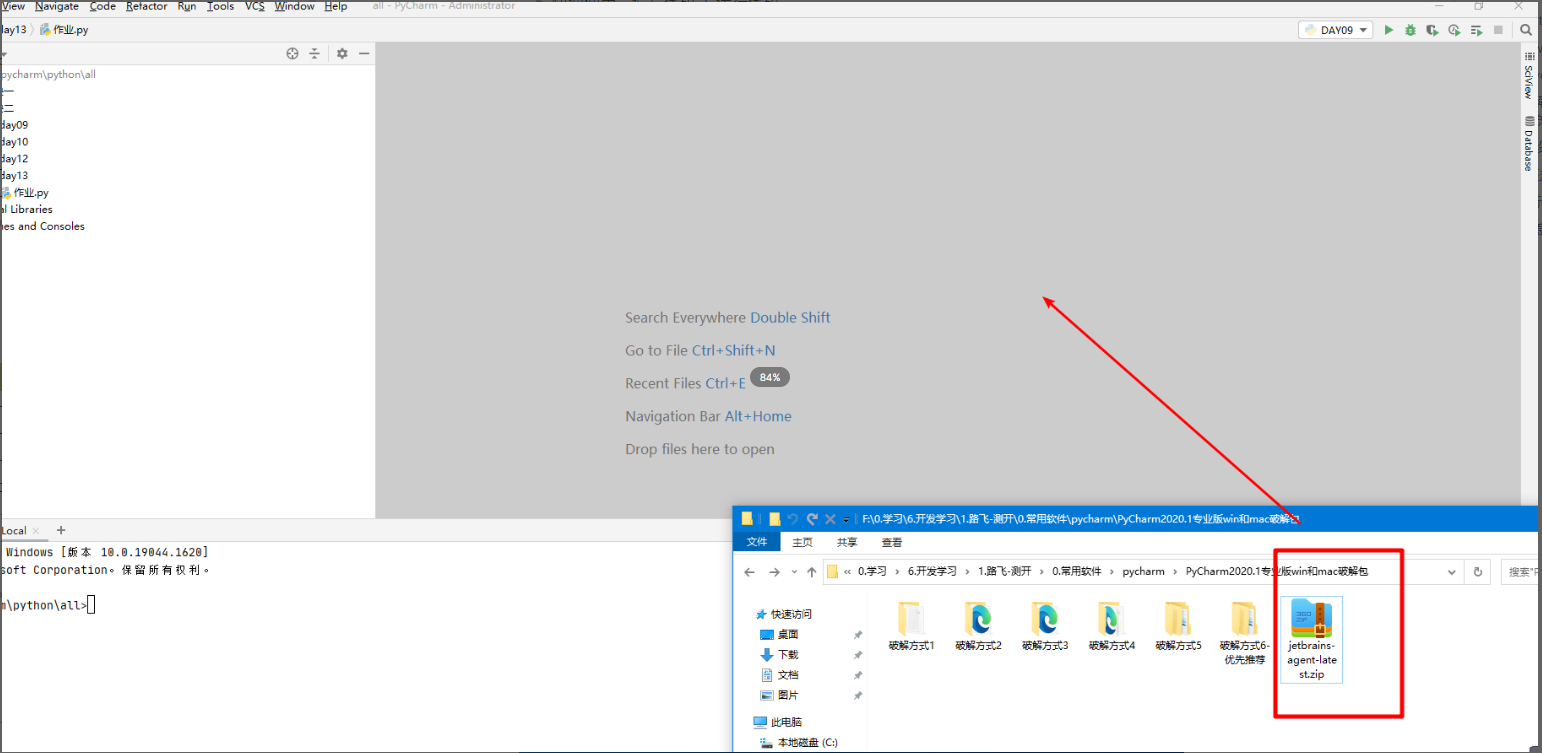Refresh the File Explorer folder view

tap(1478, 572)
